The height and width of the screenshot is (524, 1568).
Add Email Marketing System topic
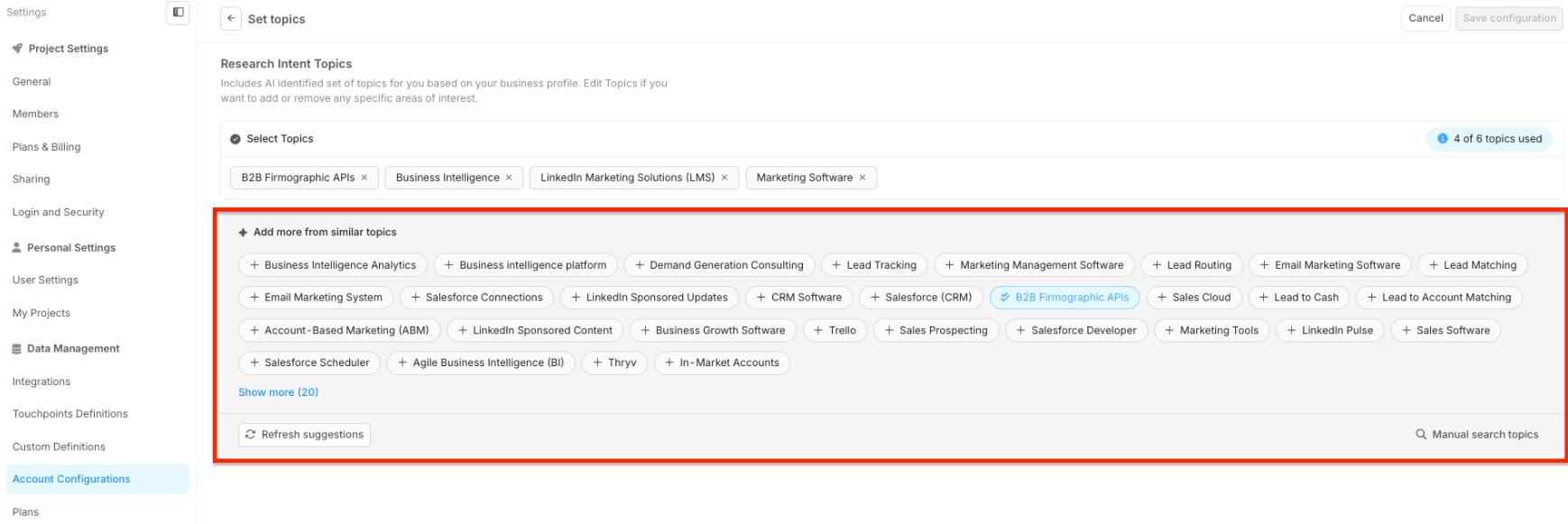click(x=316, y=298)
